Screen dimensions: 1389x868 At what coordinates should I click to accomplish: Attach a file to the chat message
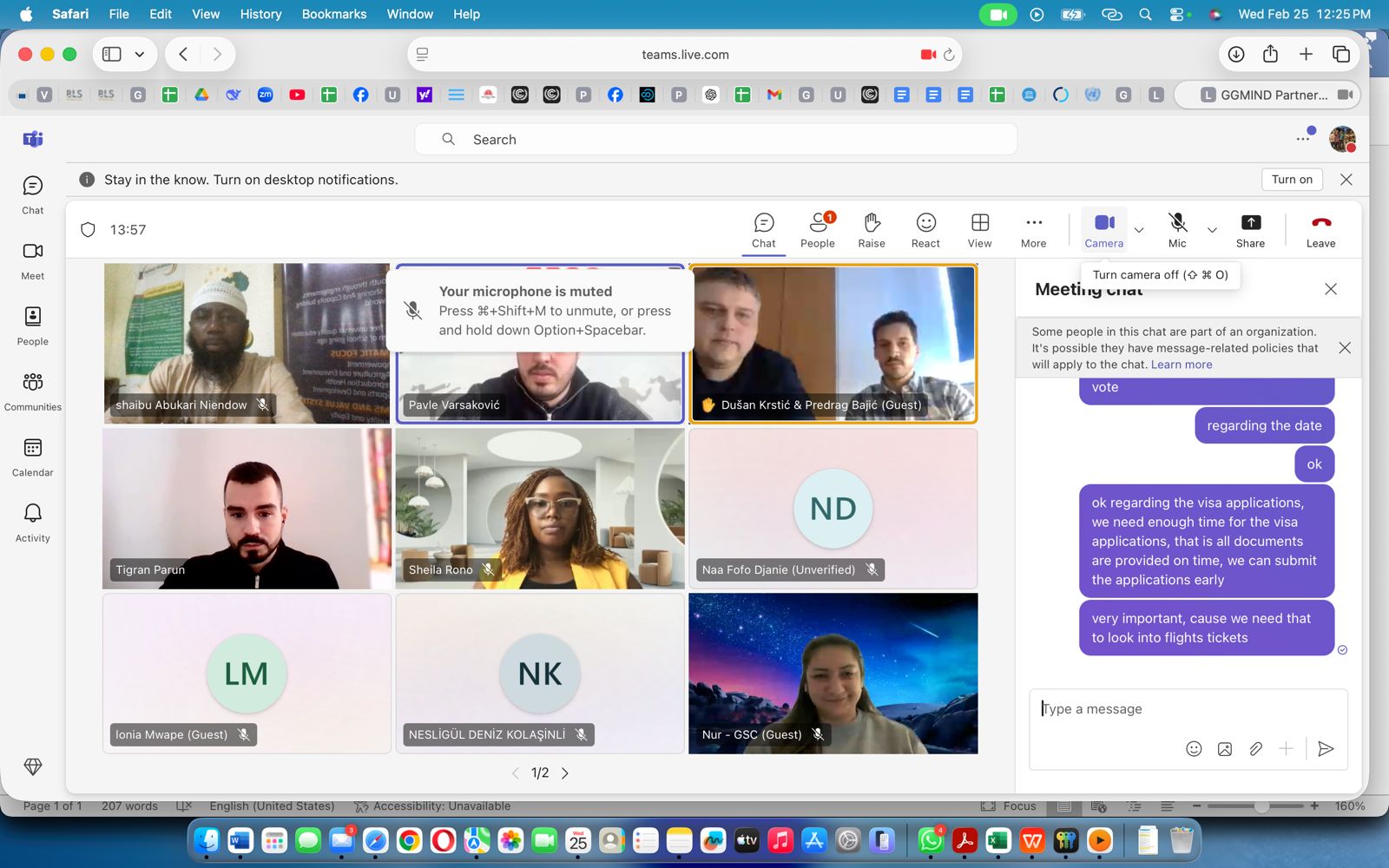1255,749
